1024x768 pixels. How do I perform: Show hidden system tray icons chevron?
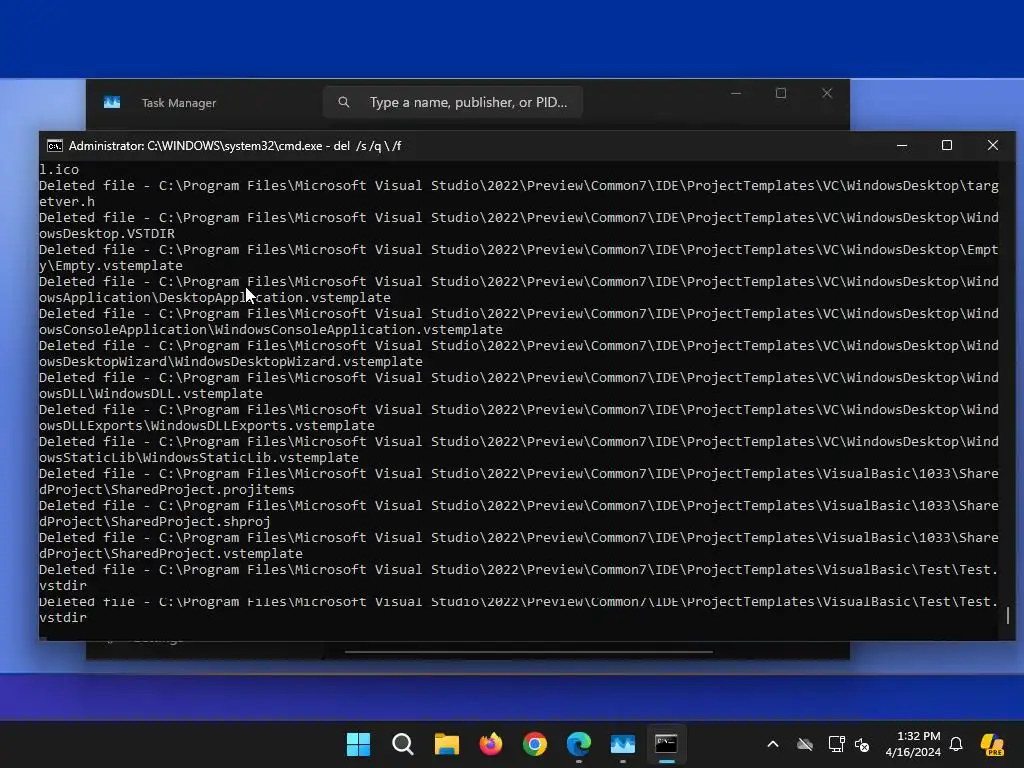773,744
